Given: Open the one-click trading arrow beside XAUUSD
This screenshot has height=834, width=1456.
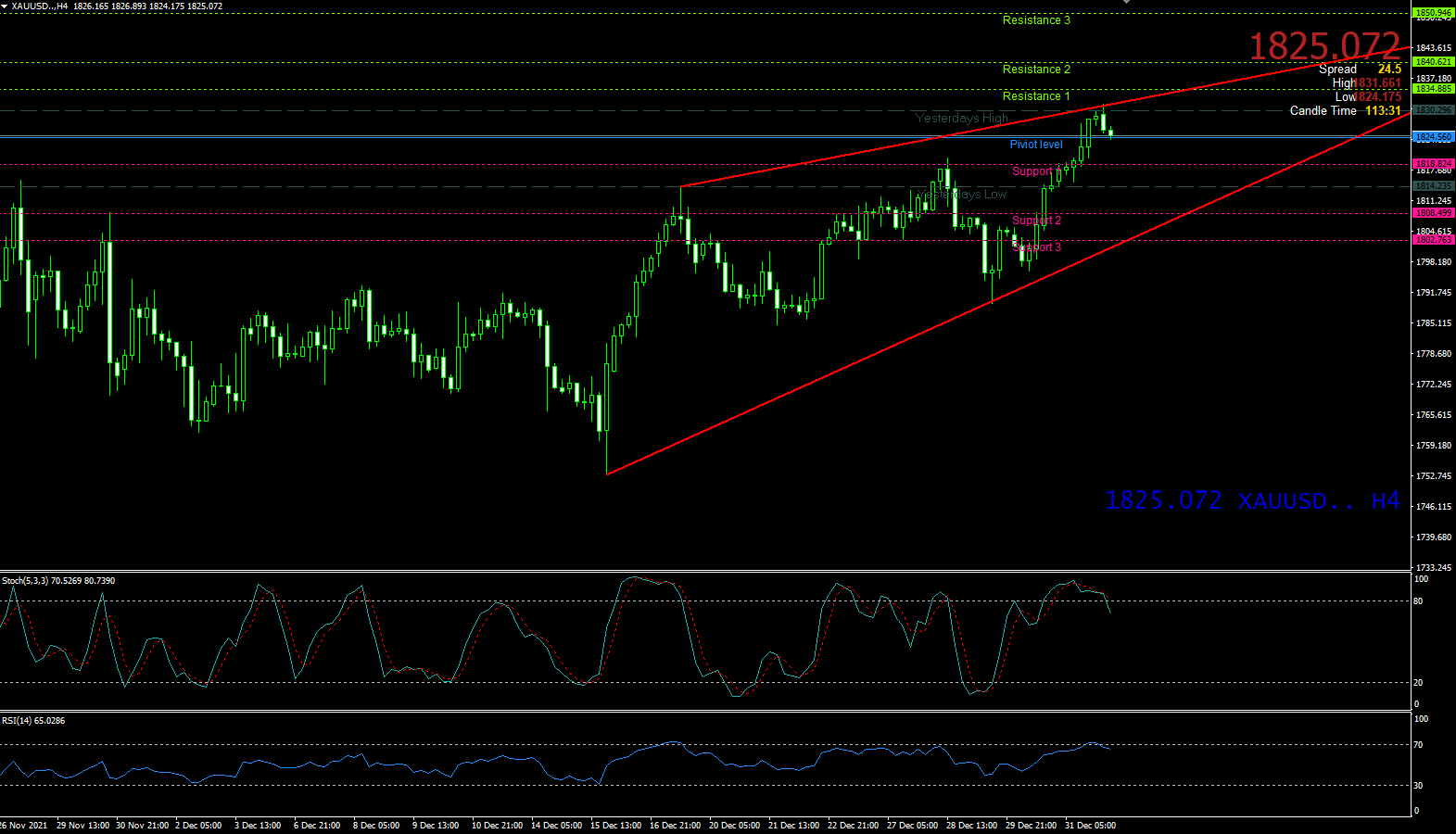Looking at the screenshot, I should (x=5, y=6).
